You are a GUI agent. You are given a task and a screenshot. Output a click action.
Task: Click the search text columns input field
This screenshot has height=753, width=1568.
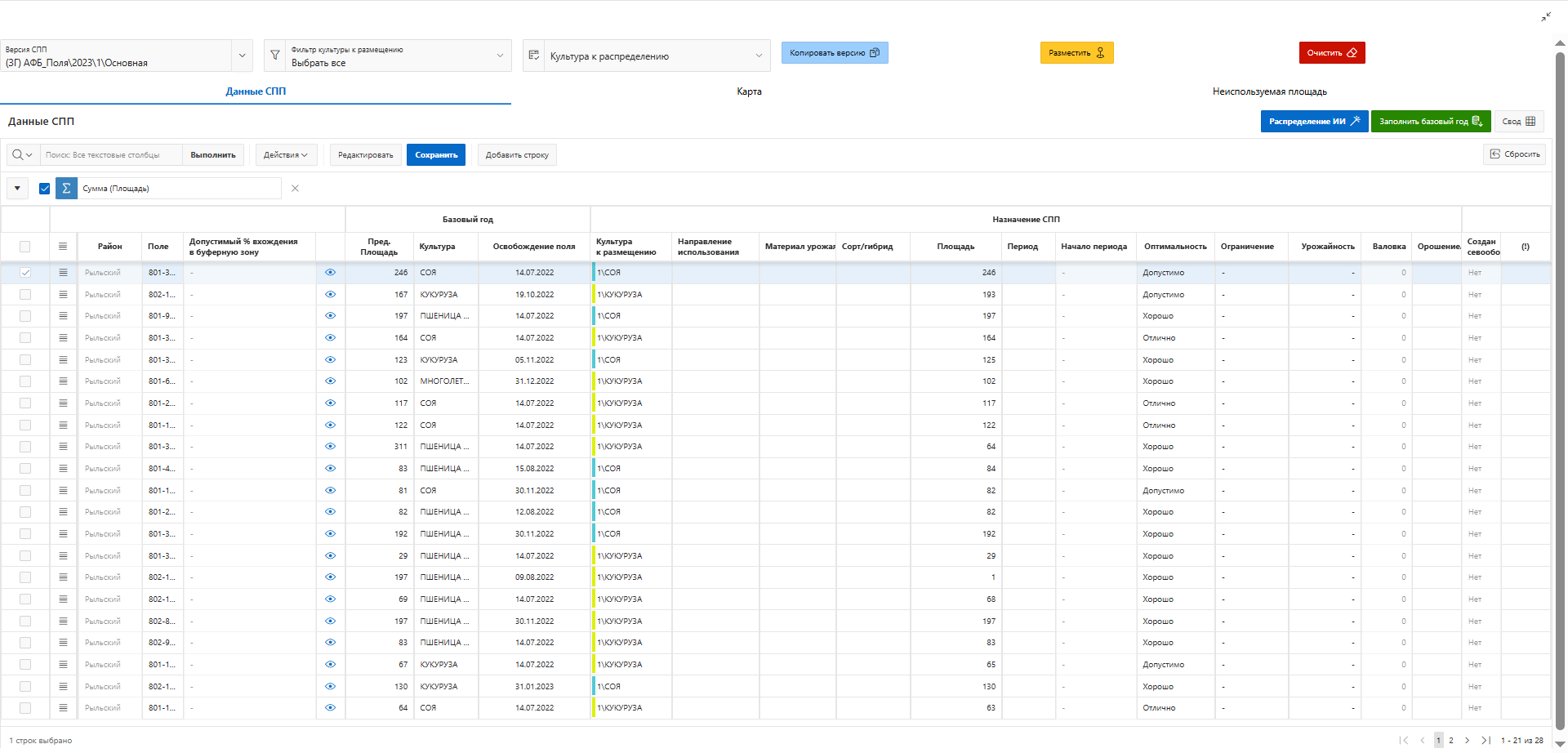click(110, 155)
